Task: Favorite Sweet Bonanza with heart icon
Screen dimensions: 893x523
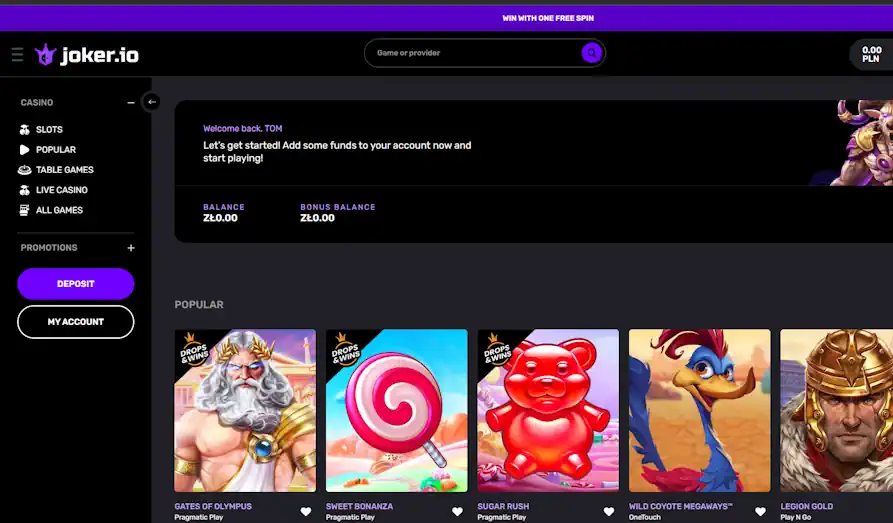Action: coord(457,511)
